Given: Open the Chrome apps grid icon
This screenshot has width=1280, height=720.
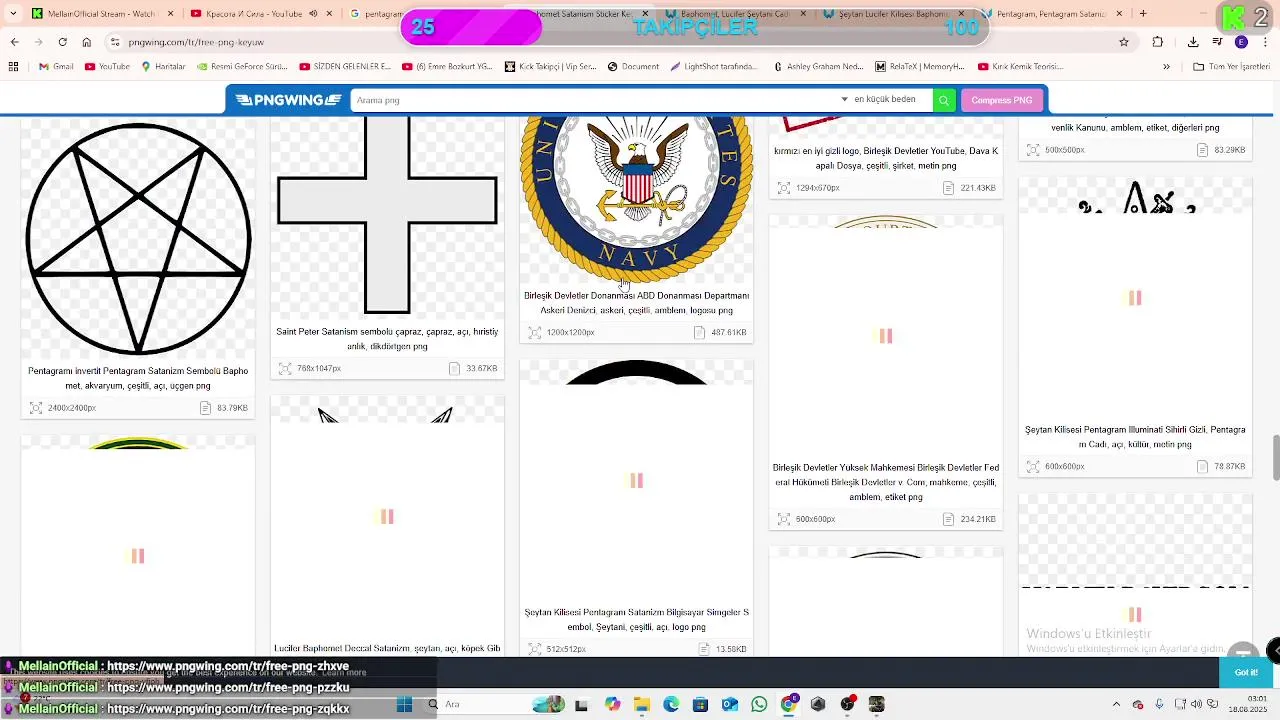Looking at the screenshot, I should (x=13, y=67).
